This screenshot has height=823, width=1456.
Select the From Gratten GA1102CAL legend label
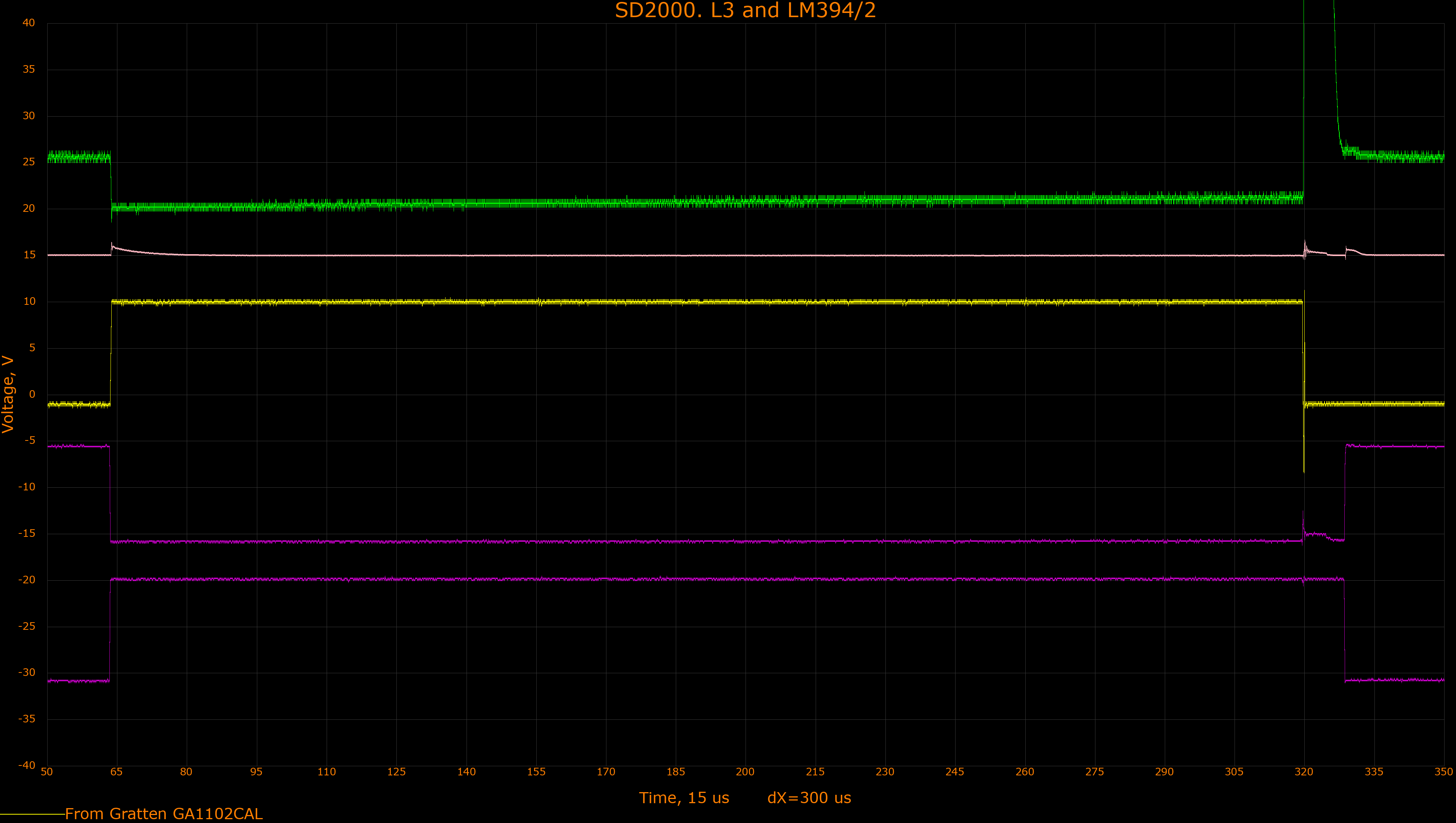(x=164, y=814)
